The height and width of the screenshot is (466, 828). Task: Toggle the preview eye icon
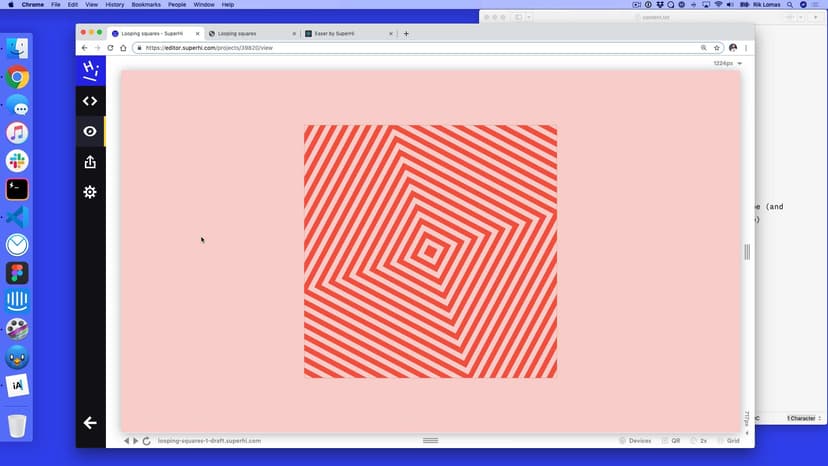pyautogui.click(x=90, y=131)
